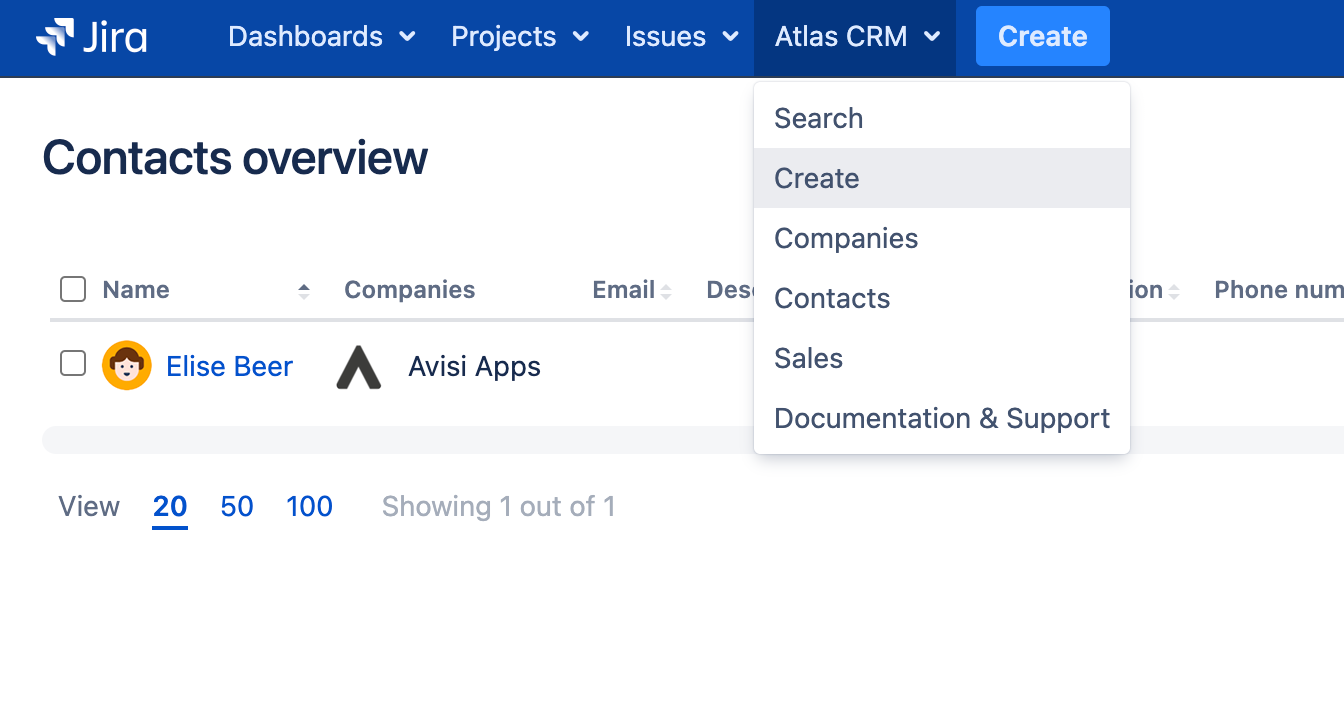Click the Avisi Apps company logo

(358, 367)
